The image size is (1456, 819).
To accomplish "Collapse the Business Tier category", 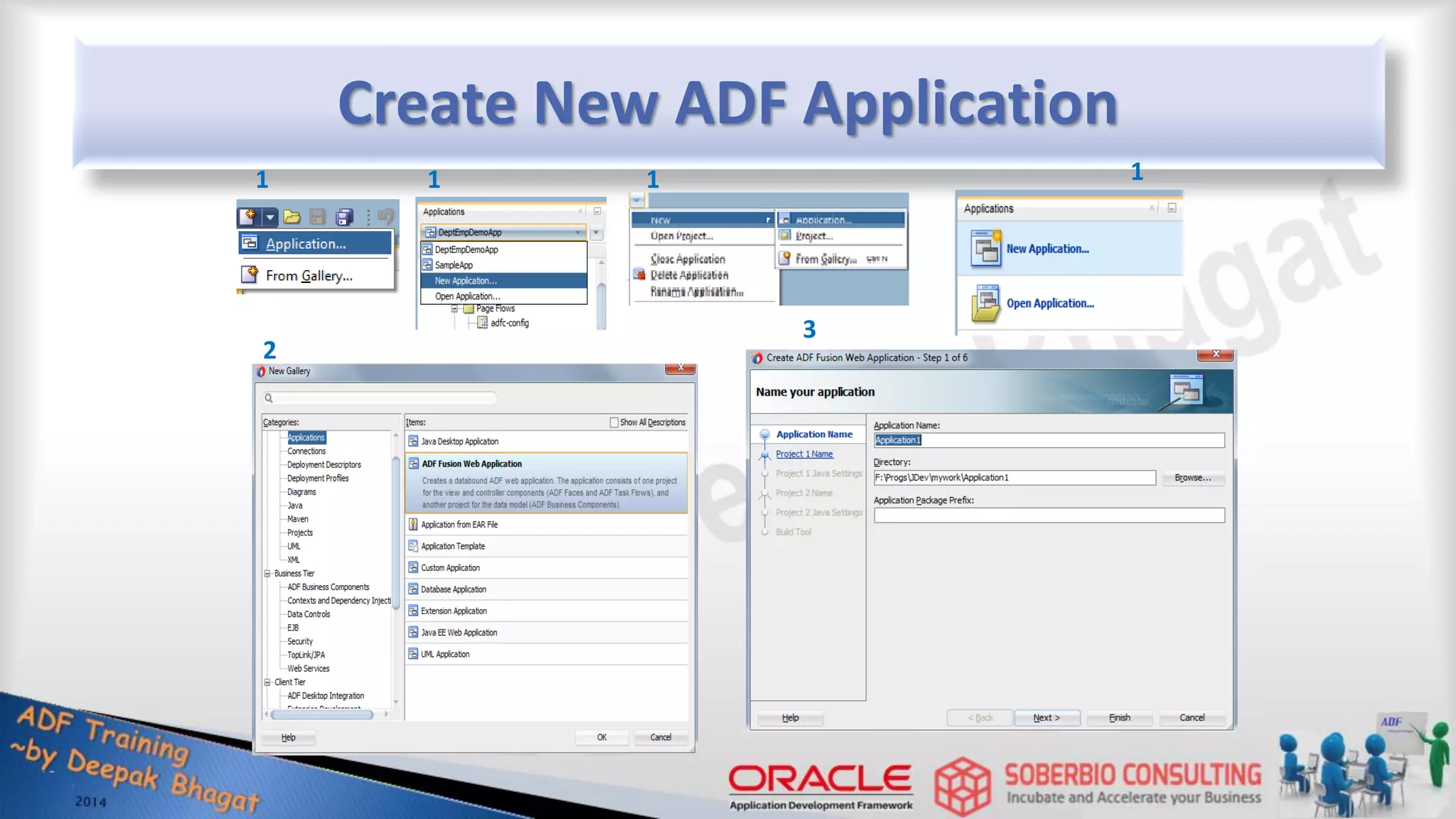I will (x=267, y=574).
